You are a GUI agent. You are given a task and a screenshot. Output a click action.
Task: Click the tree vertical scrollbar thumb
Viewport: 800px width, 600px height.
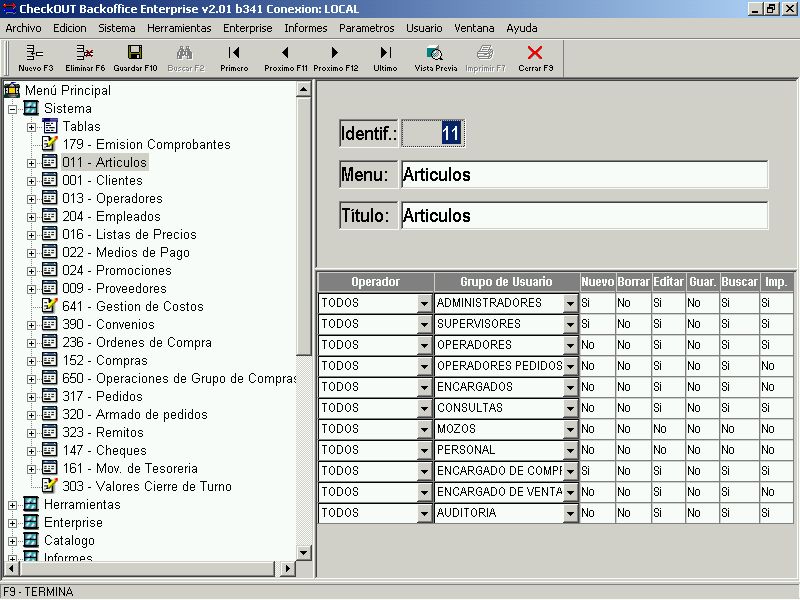coord(304,226)
